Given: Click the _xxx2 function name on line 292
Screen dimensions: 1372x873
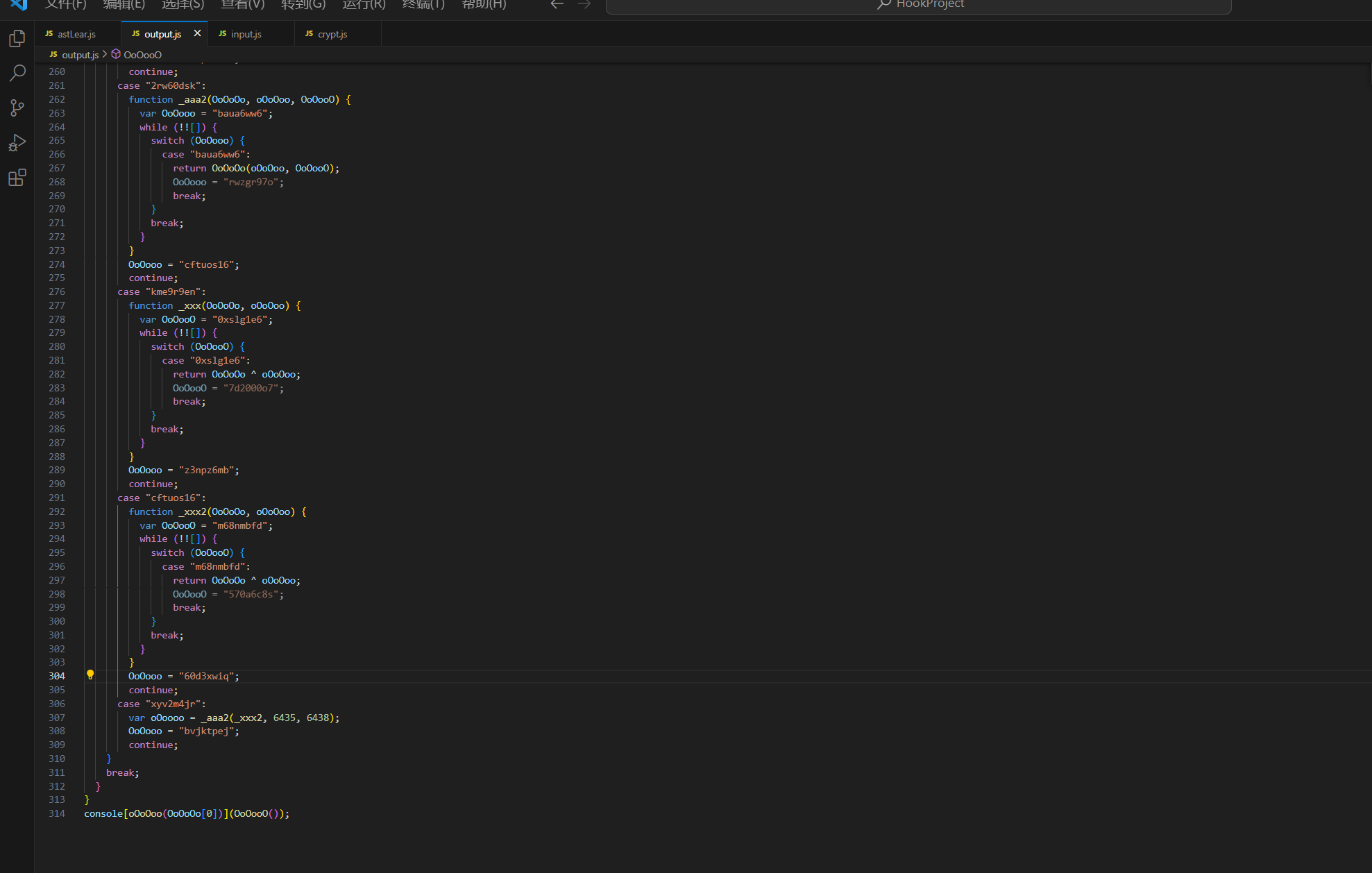Looking at the screenshot, I should [x=192, y=512].
